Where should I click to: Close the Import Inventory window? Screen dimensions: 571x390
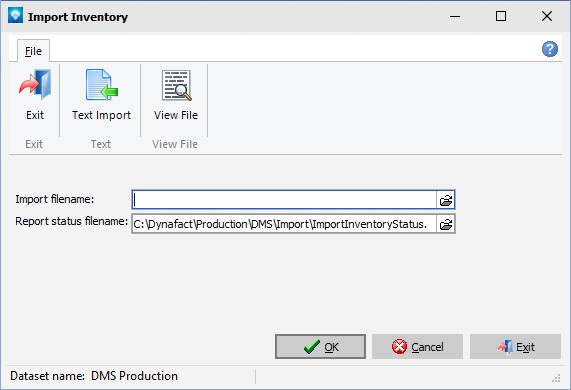pyautogui.click(x=547, y=16)
